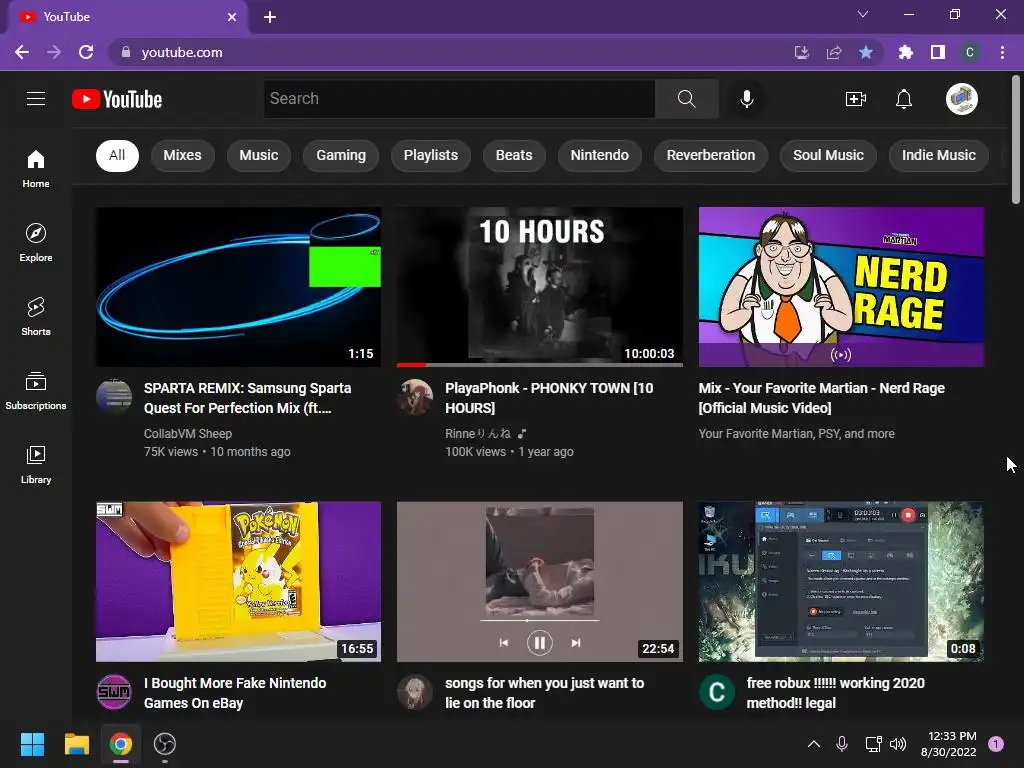Open File Explorer from the taskbar
This screenshot has width=1024, height=768.
click(x=76, y=744)
